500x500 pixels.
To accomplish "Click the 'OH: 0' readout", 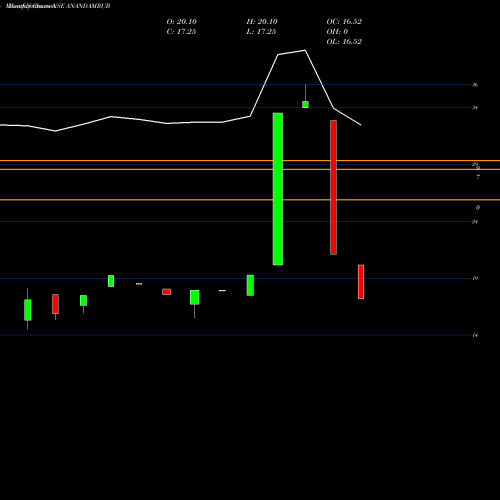I will tap(337, 32).
